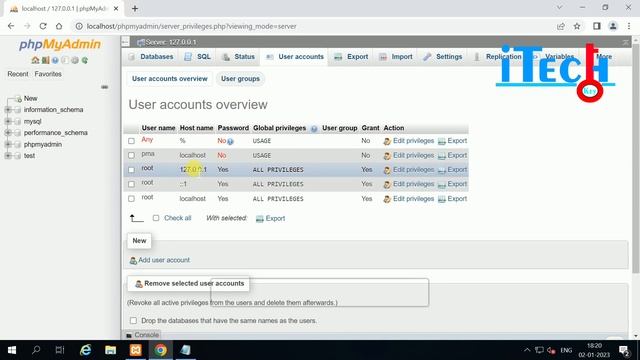
Task: Click the Windows Start button
Action: coord(12,350)
